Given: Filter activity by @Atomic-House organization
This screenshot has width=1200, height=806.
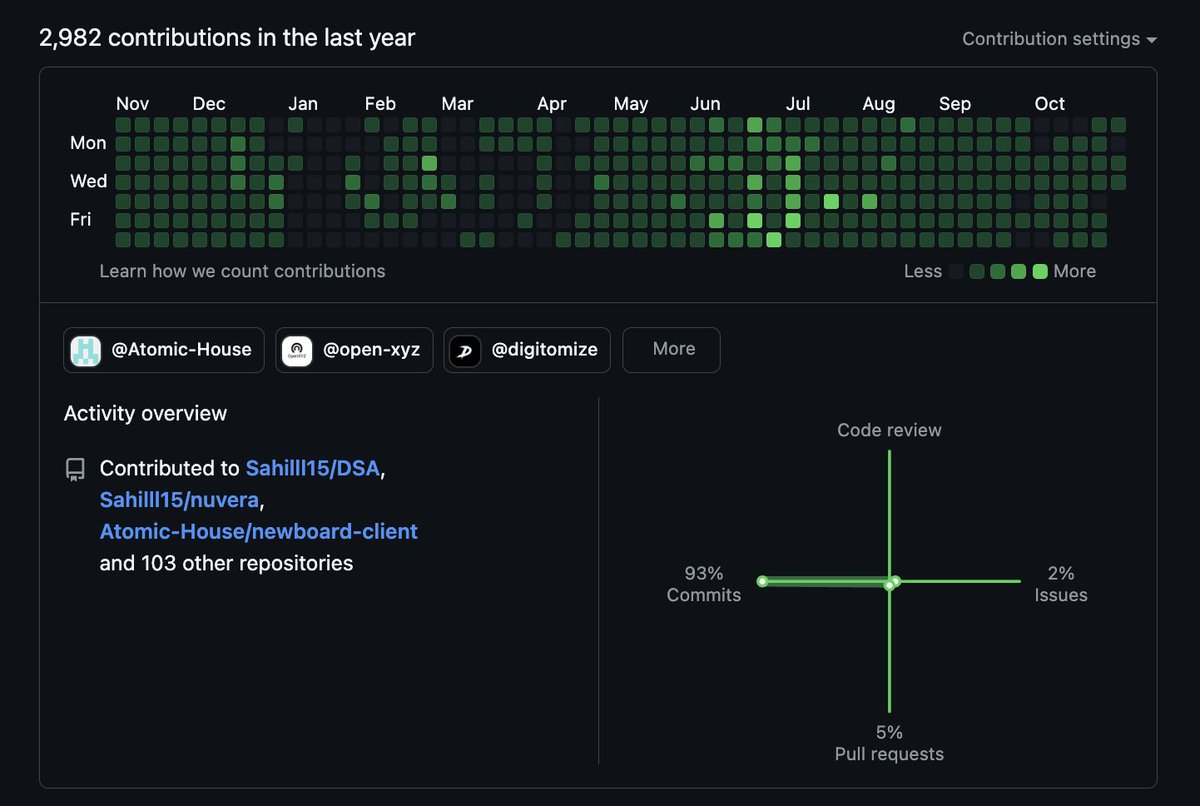Looking at the screenshot, I should point(164,350).
